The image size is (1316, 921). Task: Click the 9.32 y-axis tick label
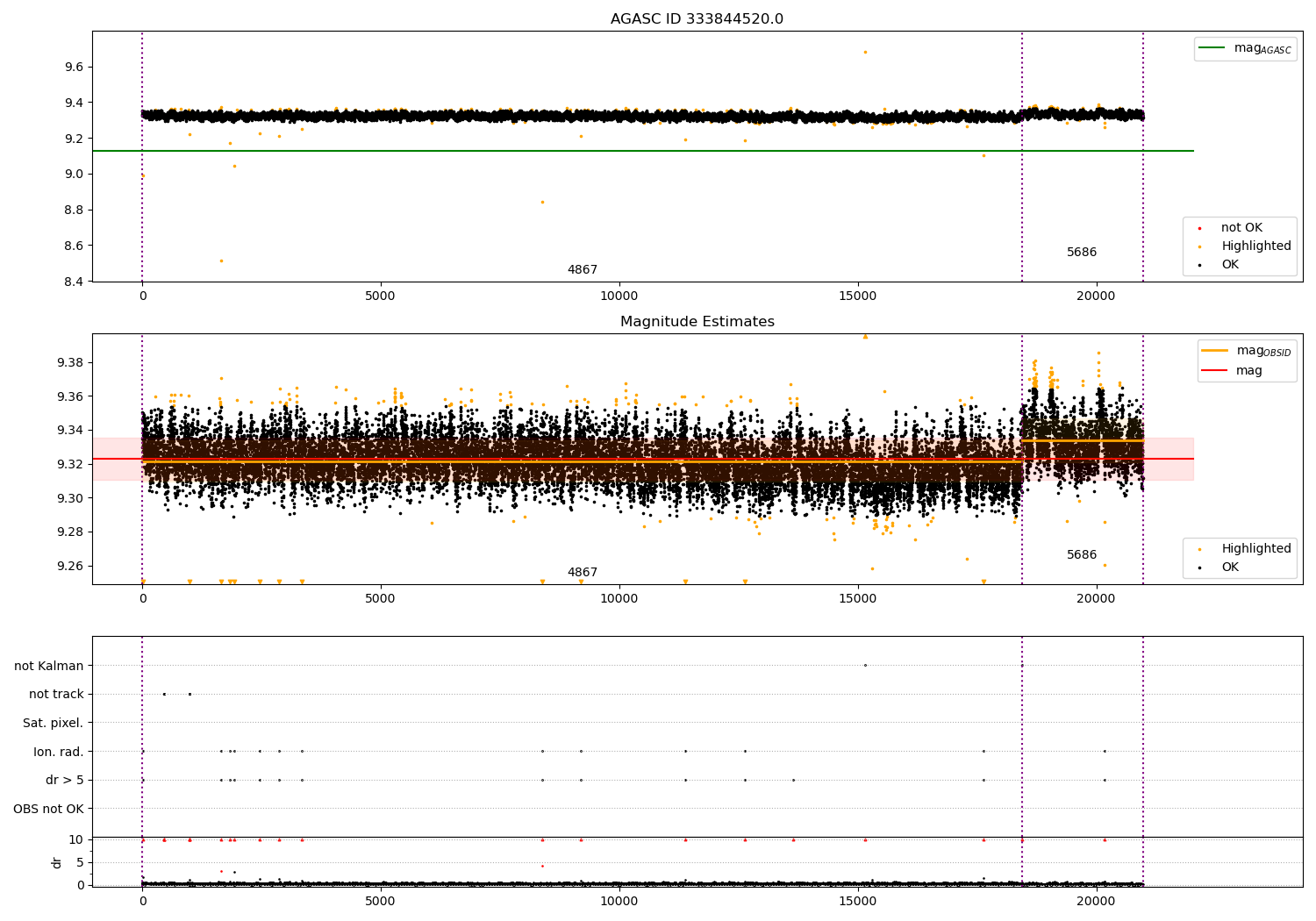point(70,464)
